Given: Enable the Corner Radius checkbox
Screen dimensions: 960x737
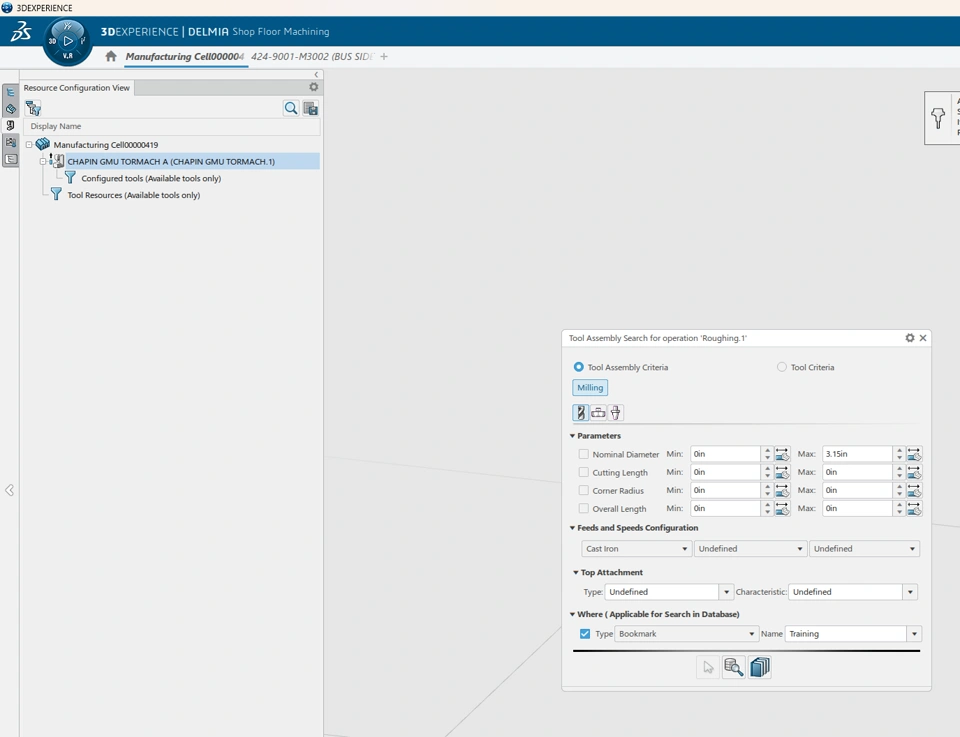Looking at the screenshot, I should click(583, 490).
